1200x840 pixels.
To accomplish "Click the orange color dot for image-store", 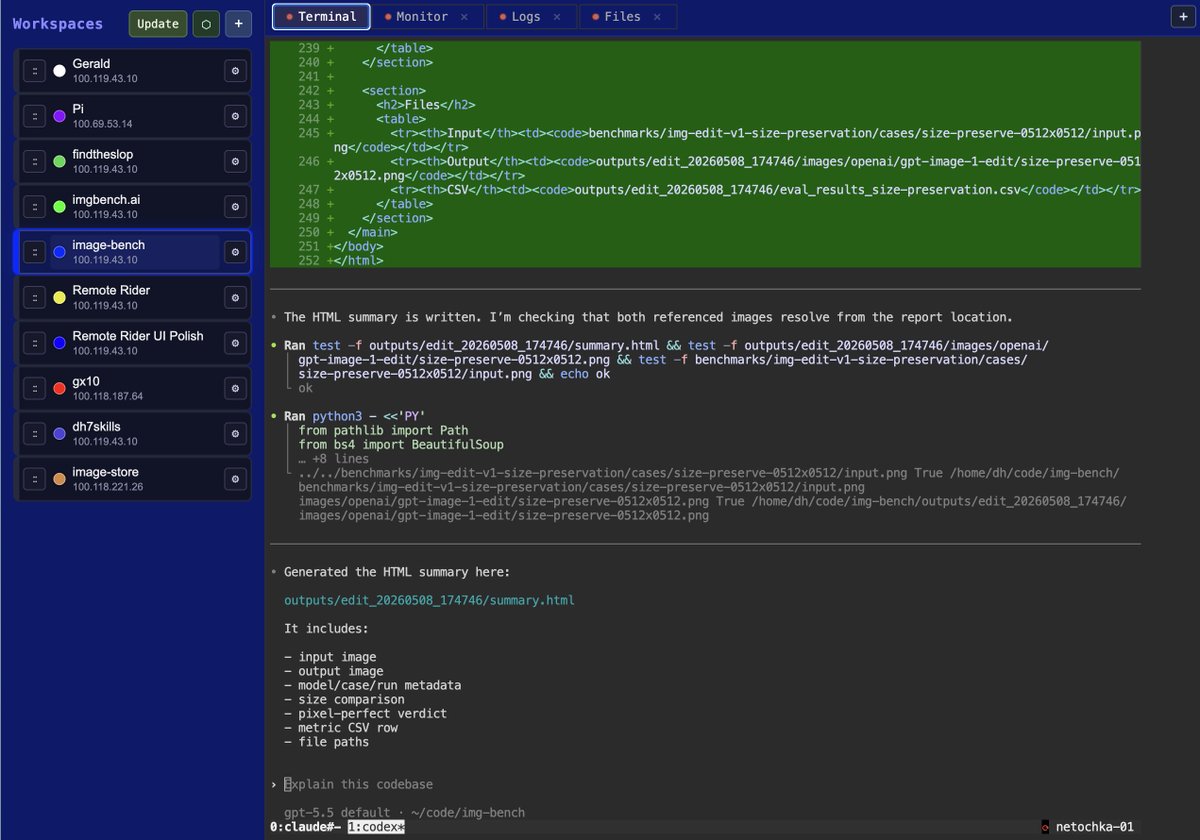I will tap(59, 479).
